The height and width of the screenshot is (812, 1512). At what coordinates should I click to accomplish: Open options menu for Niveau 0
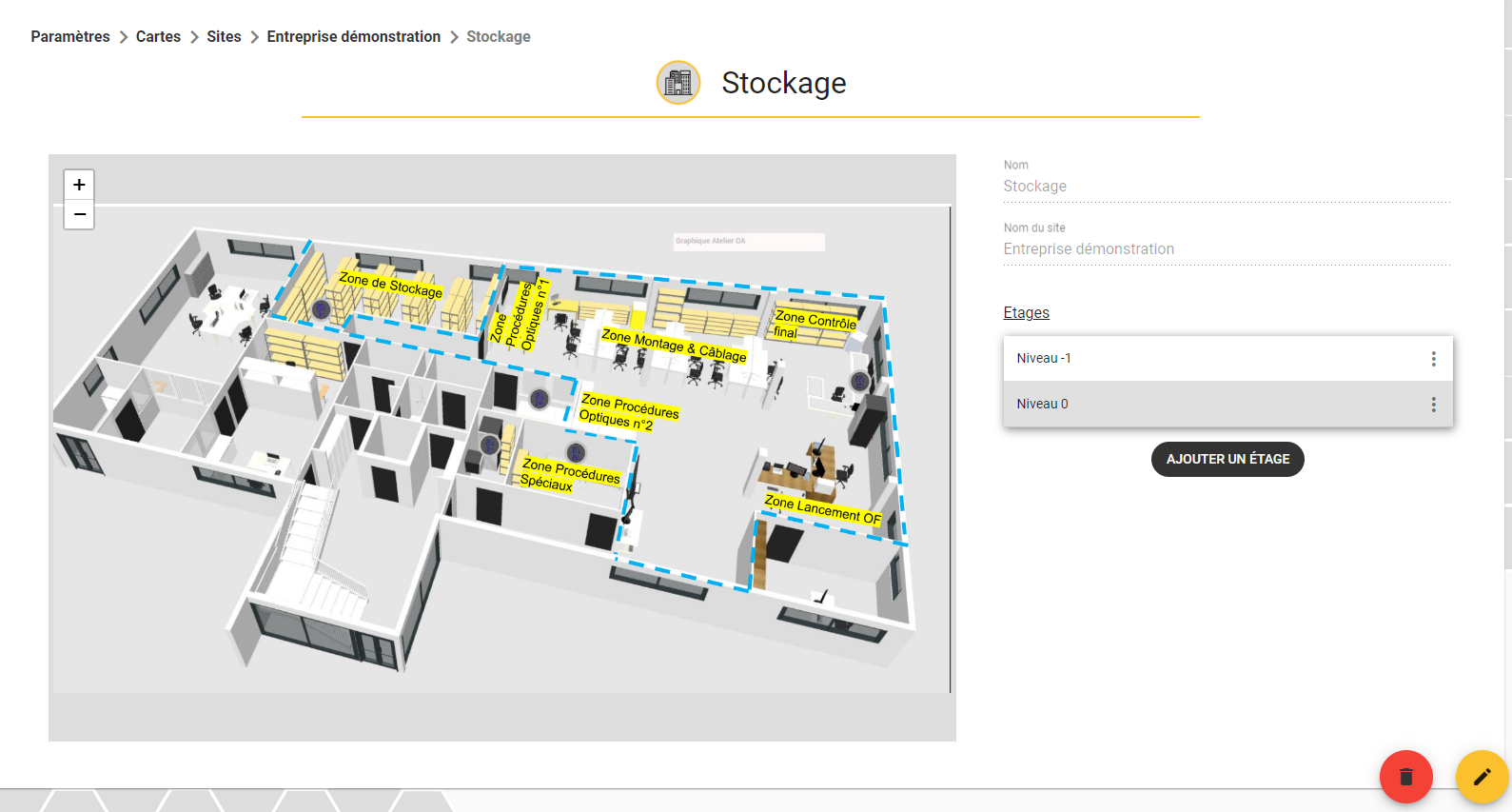pos(1433,405)
